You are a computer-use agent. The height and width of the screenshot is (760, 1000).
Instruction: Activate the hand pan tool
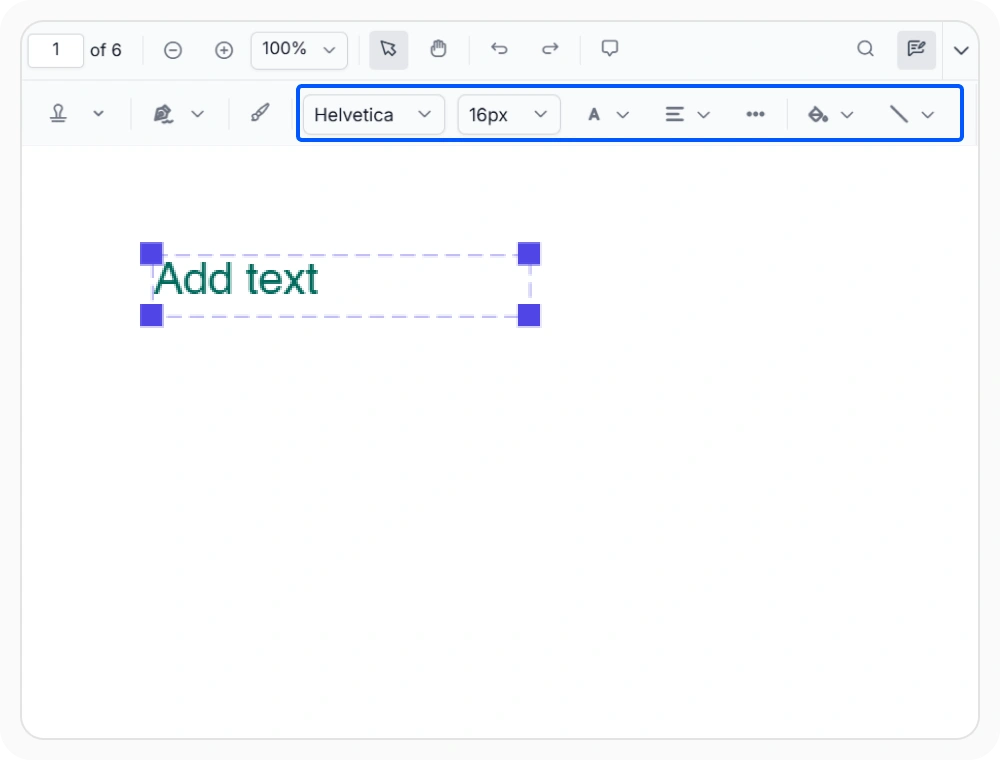click(x=438, y=49)
